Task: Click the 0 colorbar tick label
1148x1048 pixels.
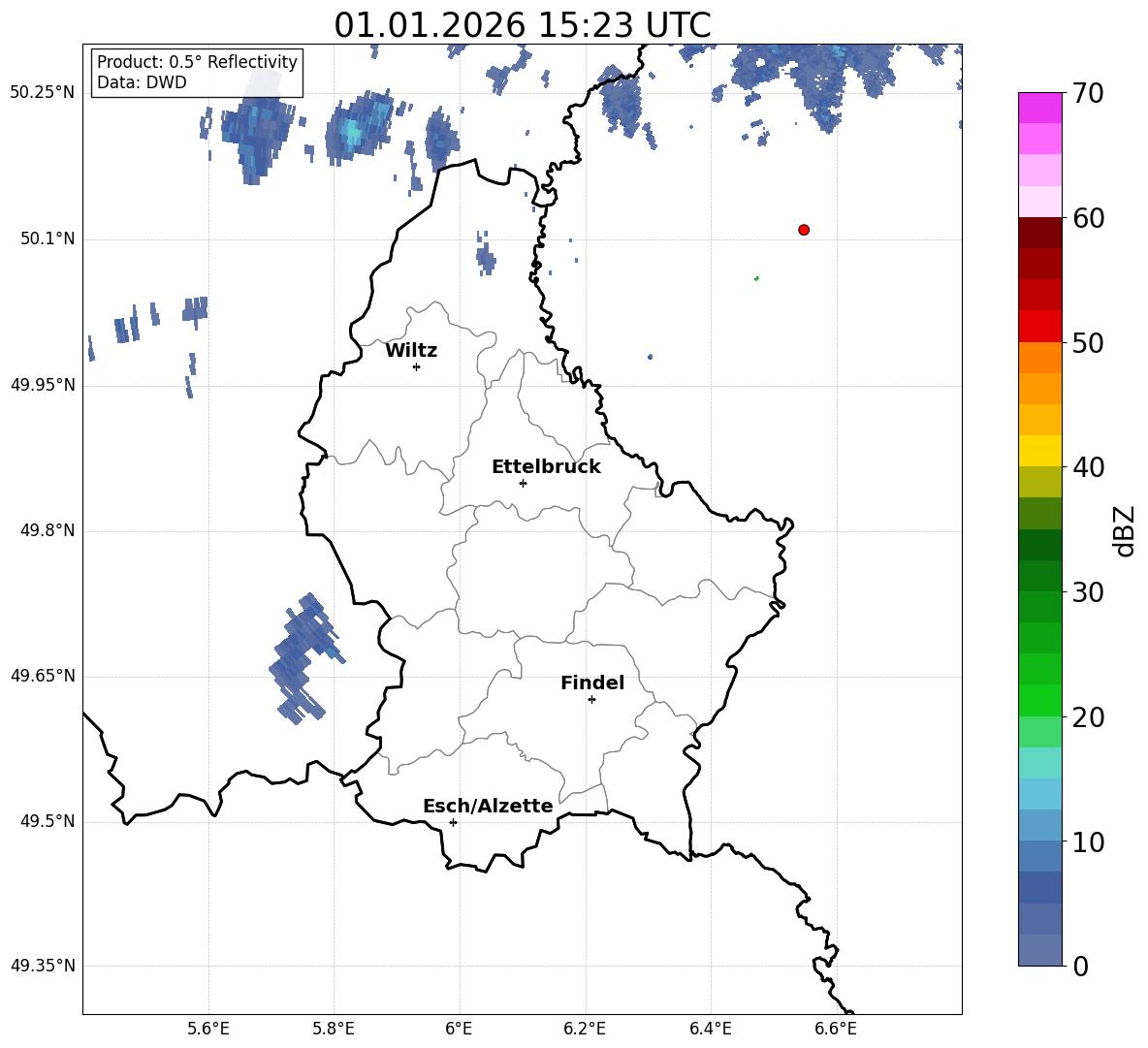Action: point(1080,966)
